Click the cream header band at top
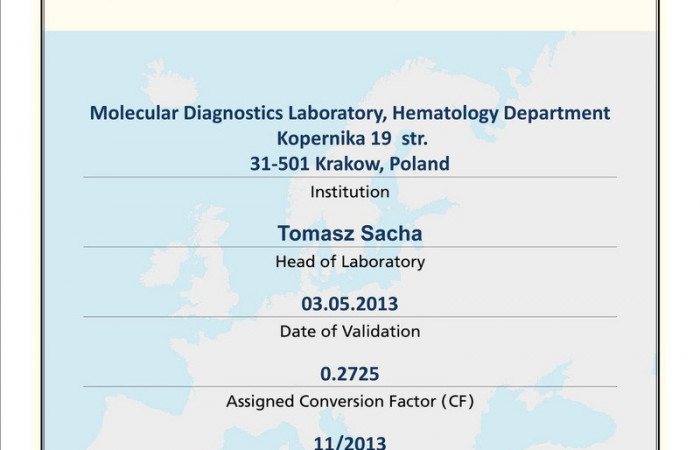 349,14
